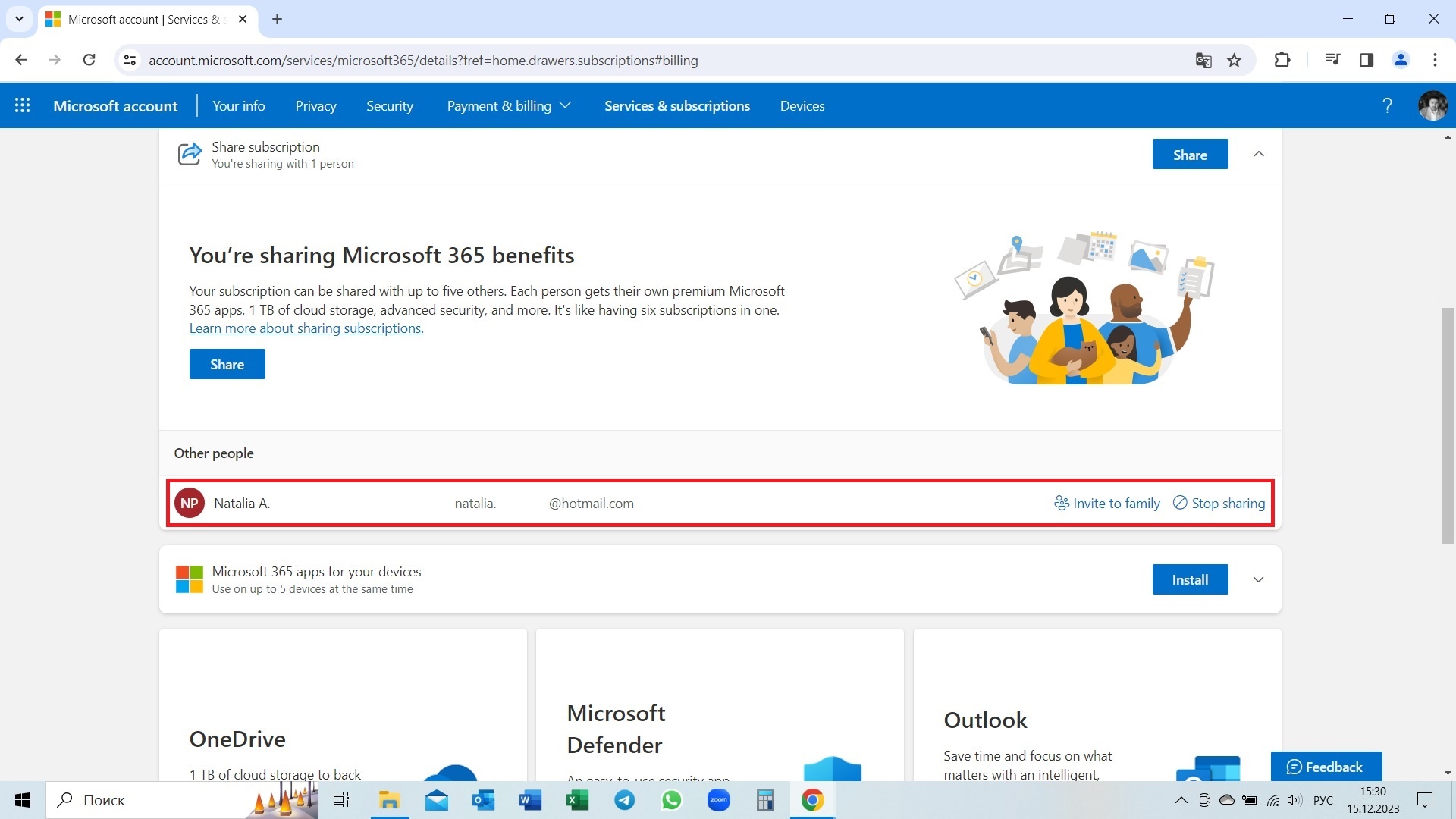Click the Install button

click(x=1190, y=579)
